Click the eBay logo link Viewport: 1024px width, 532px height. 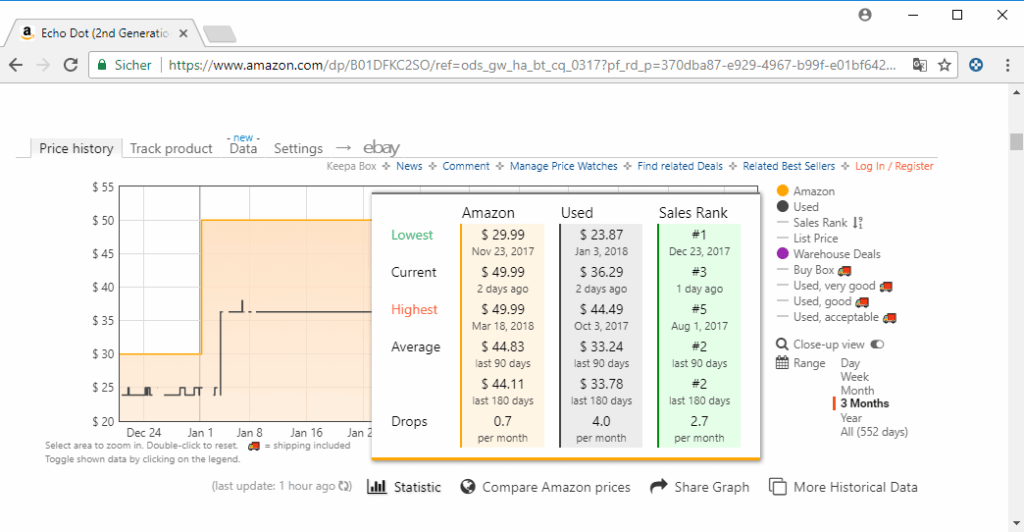(381, 148)
